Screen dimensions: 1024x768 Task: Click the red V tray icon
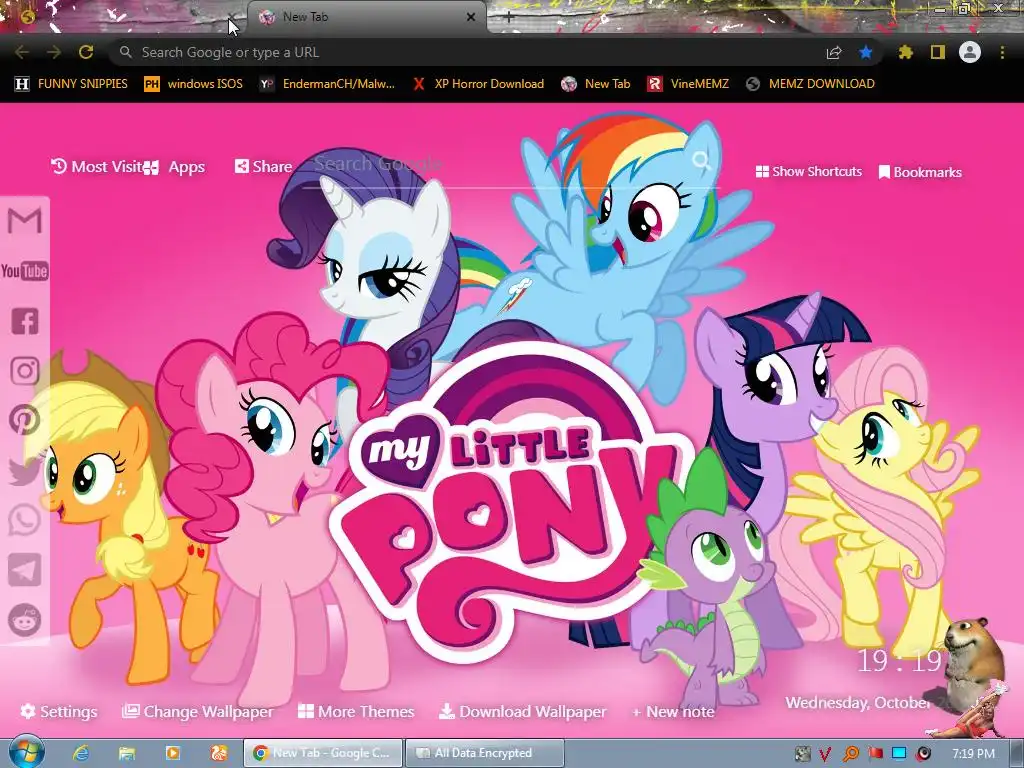(825, 754)
